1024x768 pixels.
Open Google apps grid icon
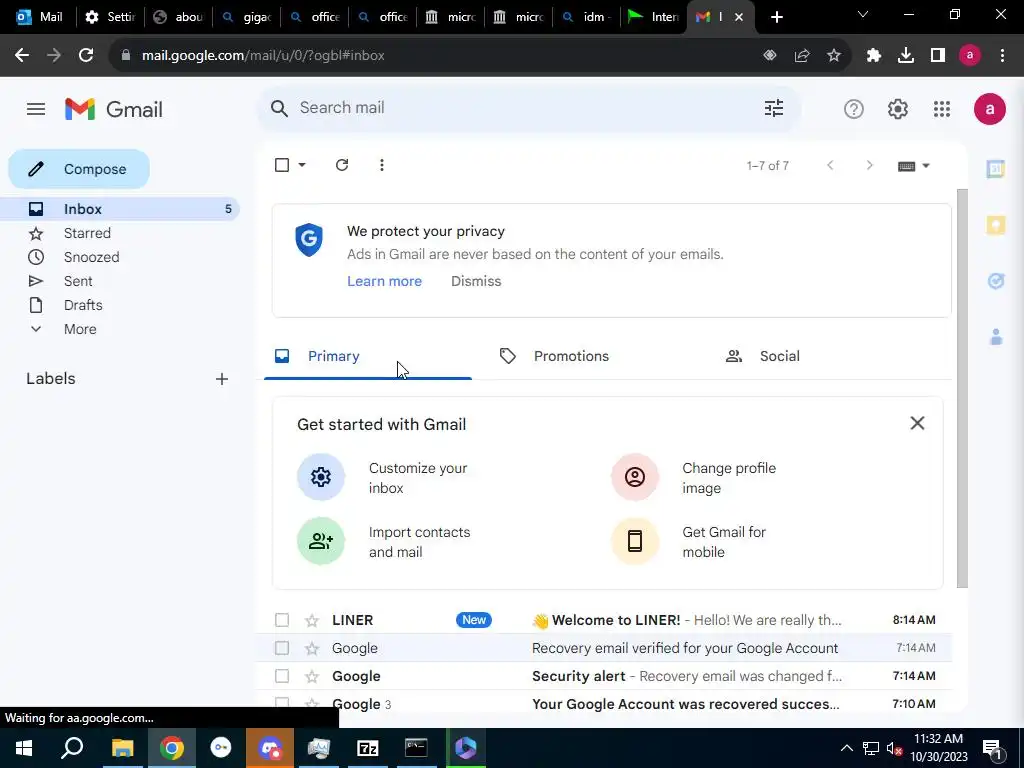tap(942, 109)
